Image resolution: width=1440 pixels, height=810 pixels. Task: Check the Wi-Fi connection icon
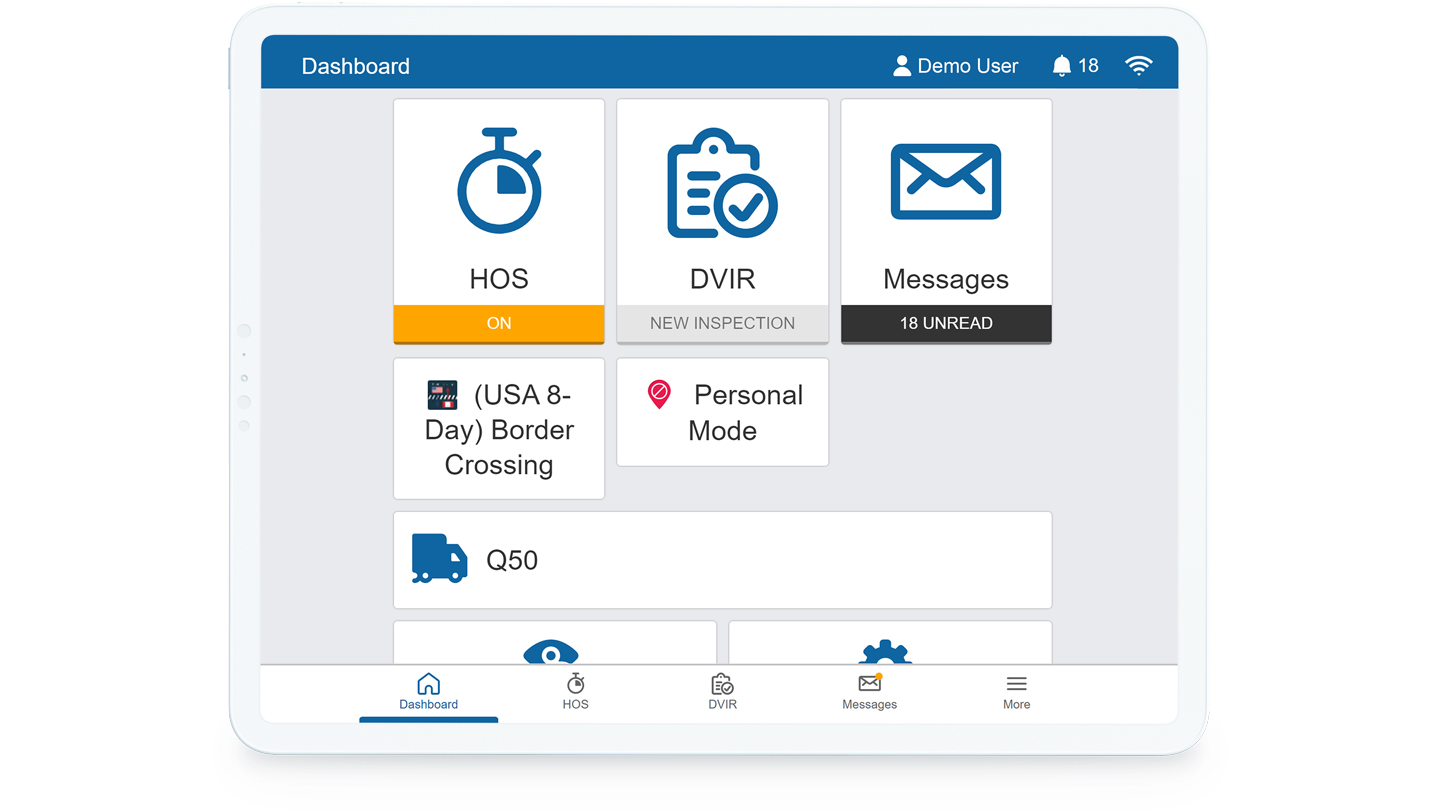pyautogui.click(x=1139, y=66)
